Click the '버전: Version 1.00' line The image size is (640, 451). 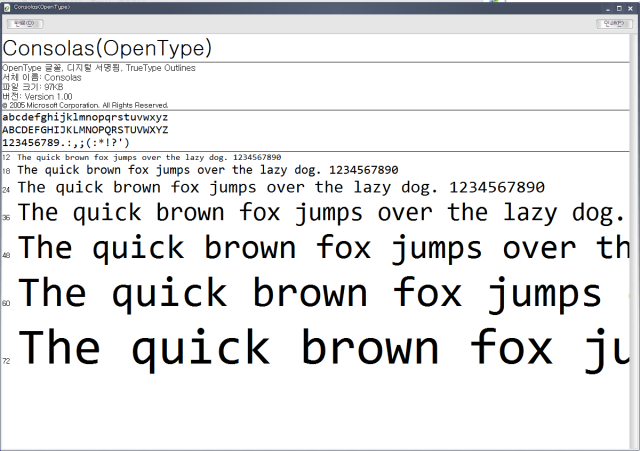(37, 97)
